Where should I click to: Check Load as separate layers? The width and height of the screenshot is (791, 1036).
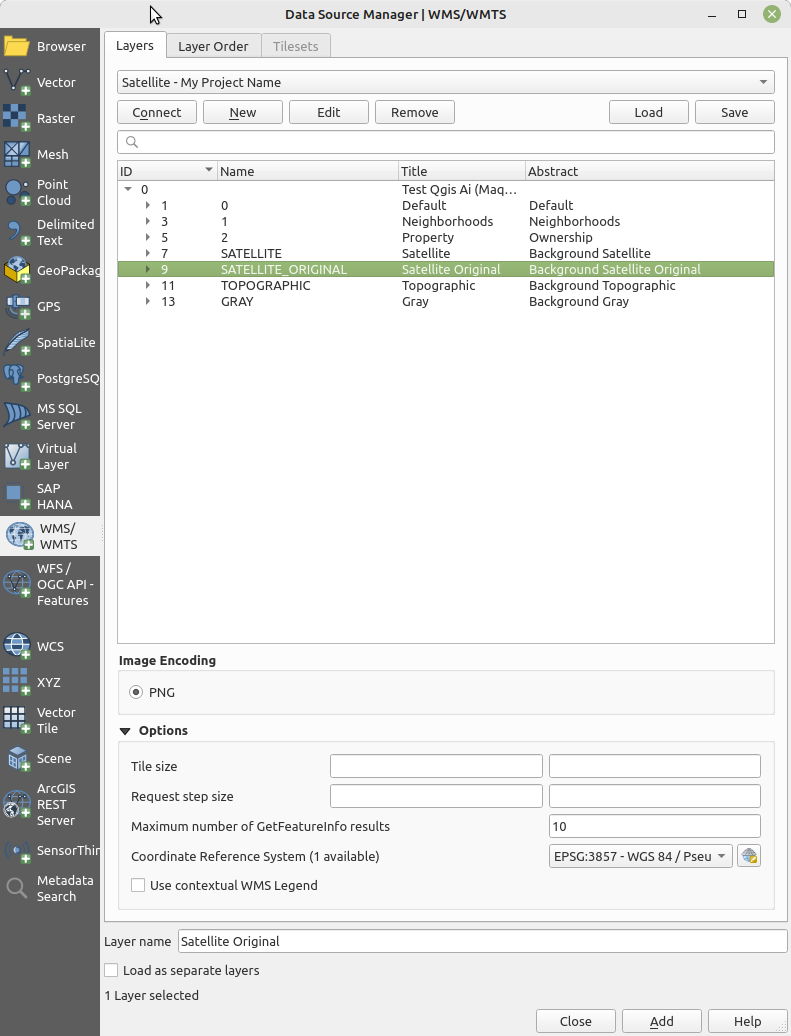tap(111, 970)
